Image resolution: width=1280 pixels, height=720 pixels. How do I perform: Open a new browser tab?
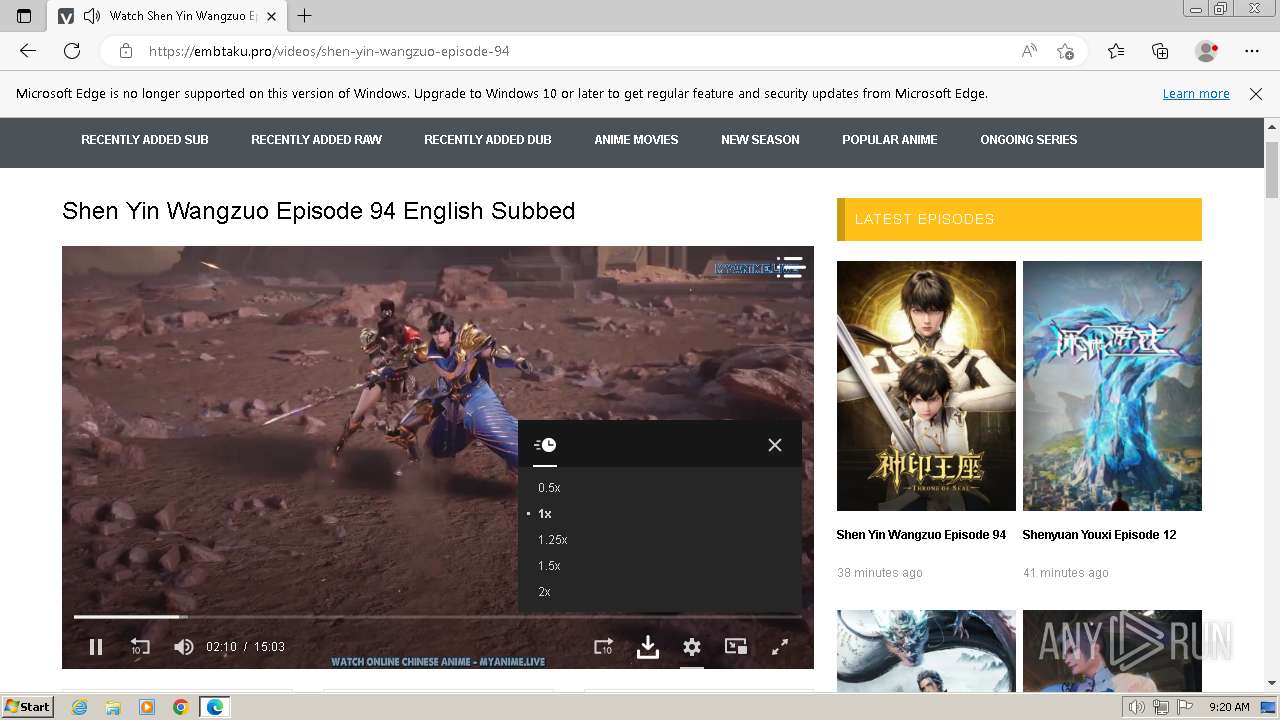pos(305,16)
